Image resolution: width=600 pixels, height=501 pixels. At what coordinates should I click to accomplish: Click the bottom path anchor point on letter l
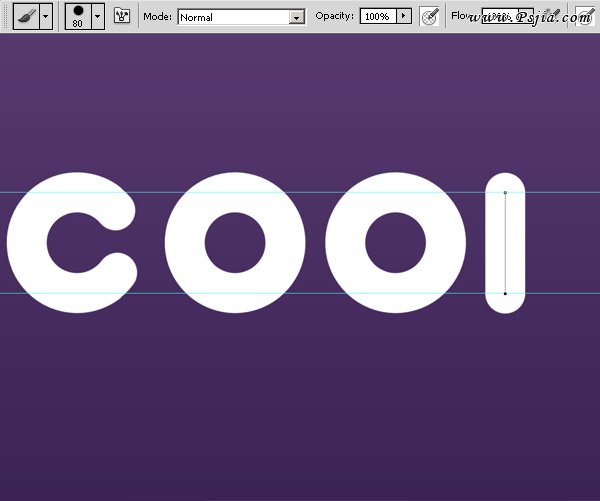(505, 294)
